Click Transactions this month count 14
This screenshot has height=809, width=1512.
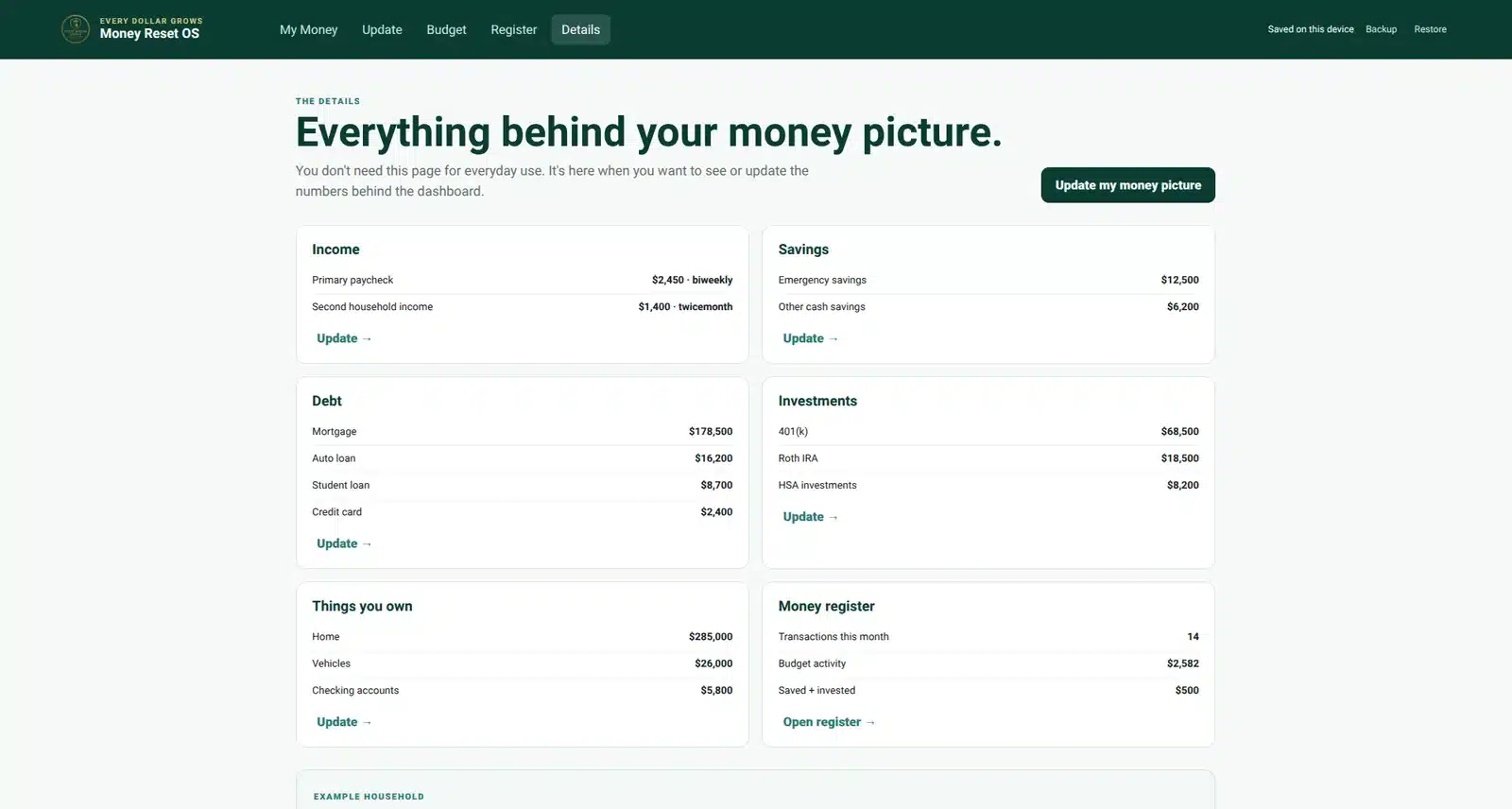[1193, 637]
